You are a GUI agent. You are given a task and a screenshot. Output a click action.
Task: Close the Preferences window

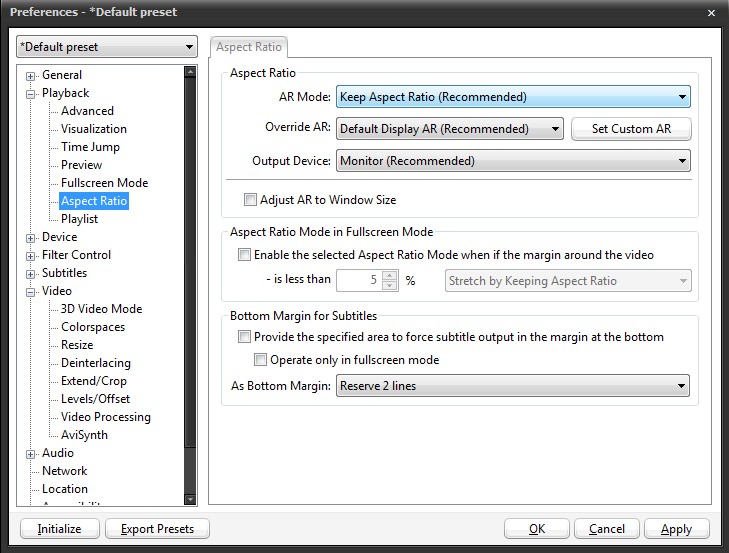tap(711, 13)
